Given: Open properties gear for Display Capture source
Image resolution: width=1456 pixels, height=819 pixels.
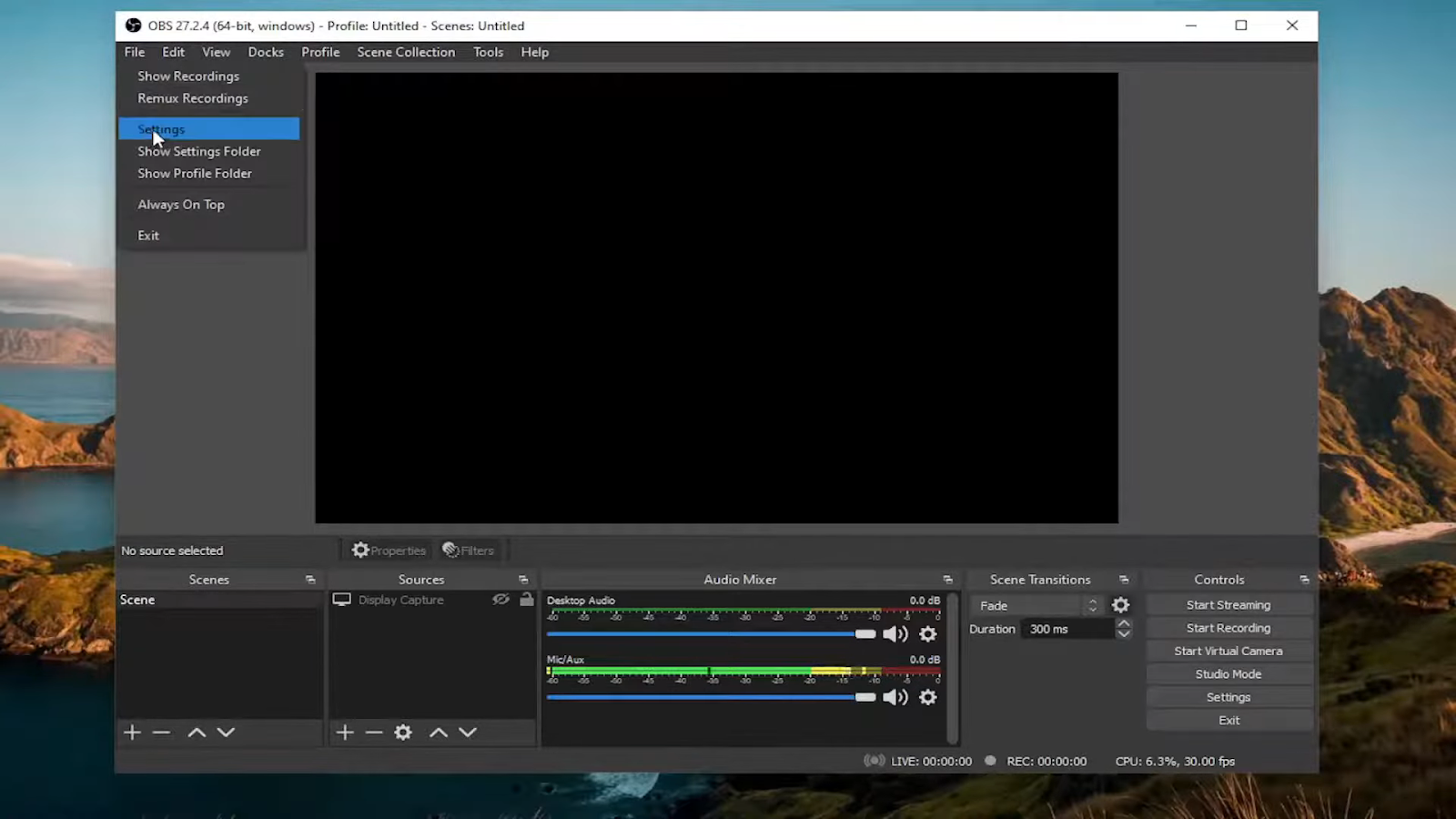Looking at the screenshot, I should pos(403,732).
